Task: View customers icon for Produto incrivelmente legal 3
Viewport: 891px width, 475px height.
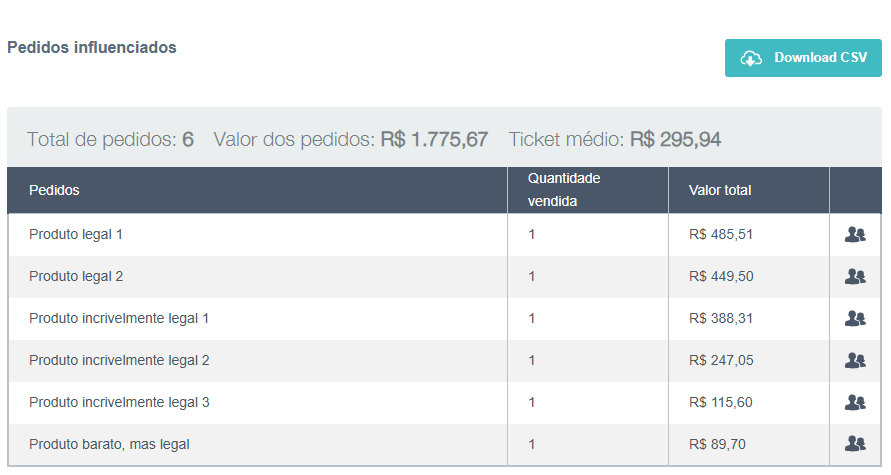Action: [855, 402]
